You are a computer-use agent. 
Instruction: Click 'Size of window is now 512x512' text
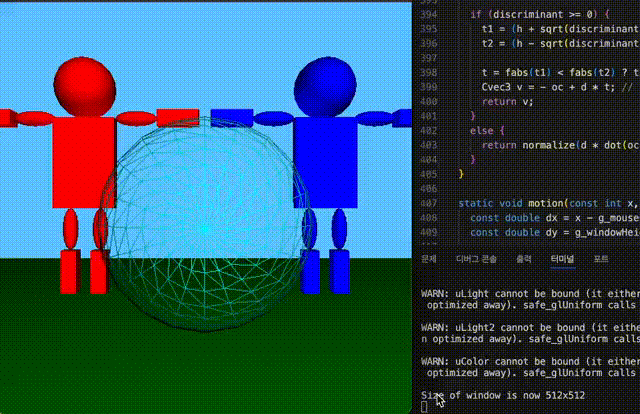point(503,395)
